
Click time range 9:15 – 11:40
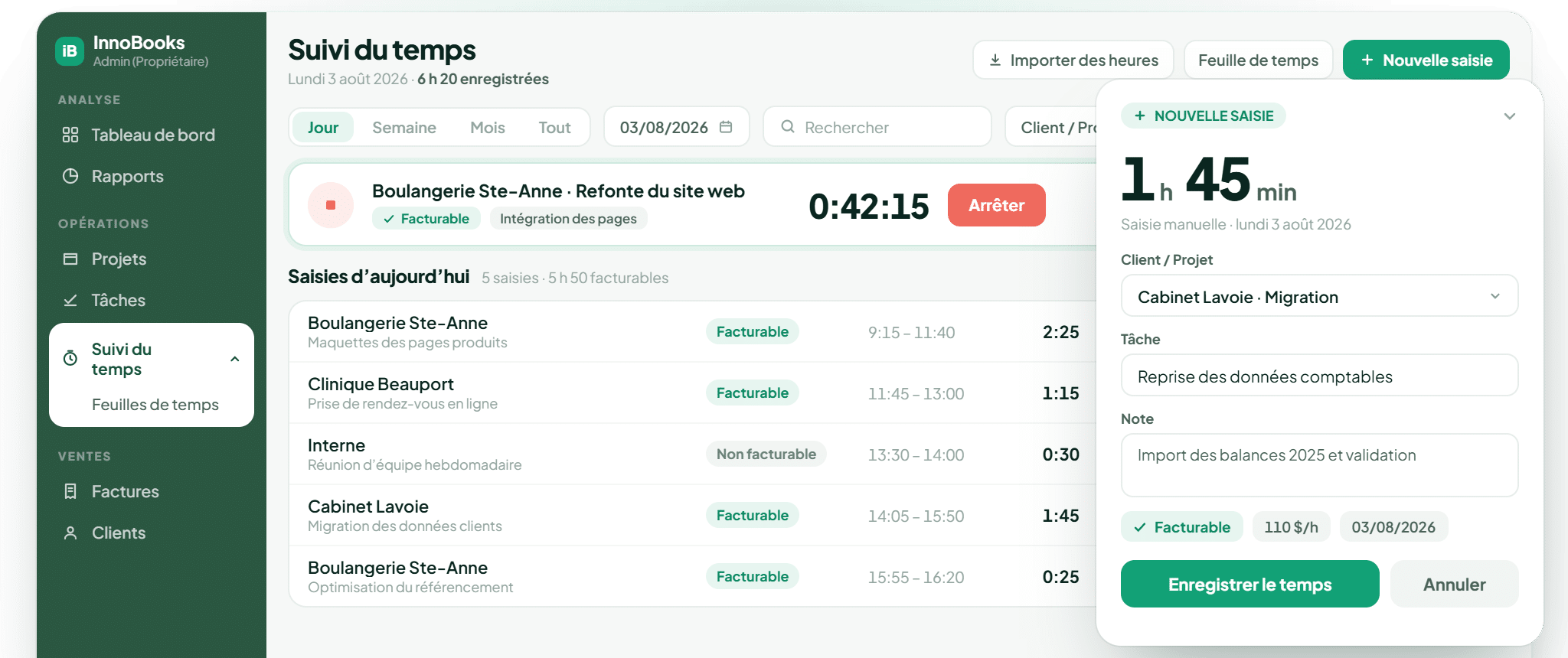[911, 332]
